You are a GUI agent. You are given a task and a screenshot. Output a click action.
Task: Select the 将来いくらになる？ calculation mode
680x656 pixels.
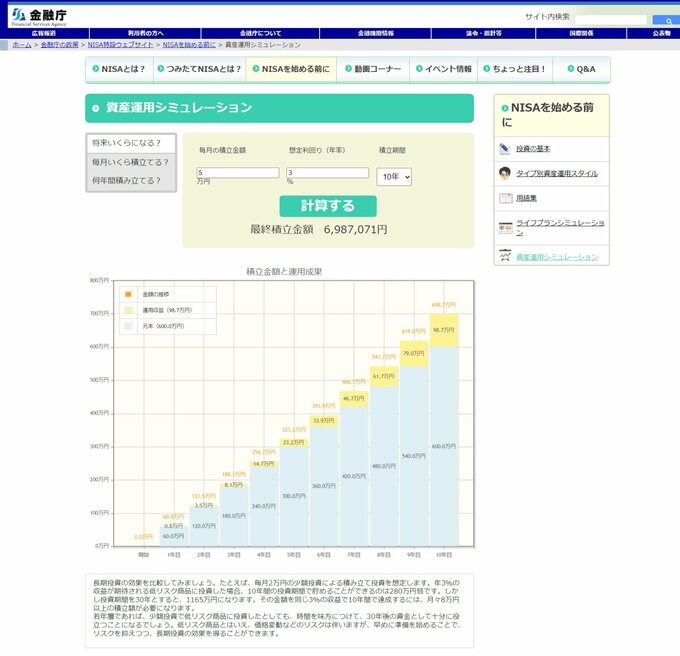point(130,143)
